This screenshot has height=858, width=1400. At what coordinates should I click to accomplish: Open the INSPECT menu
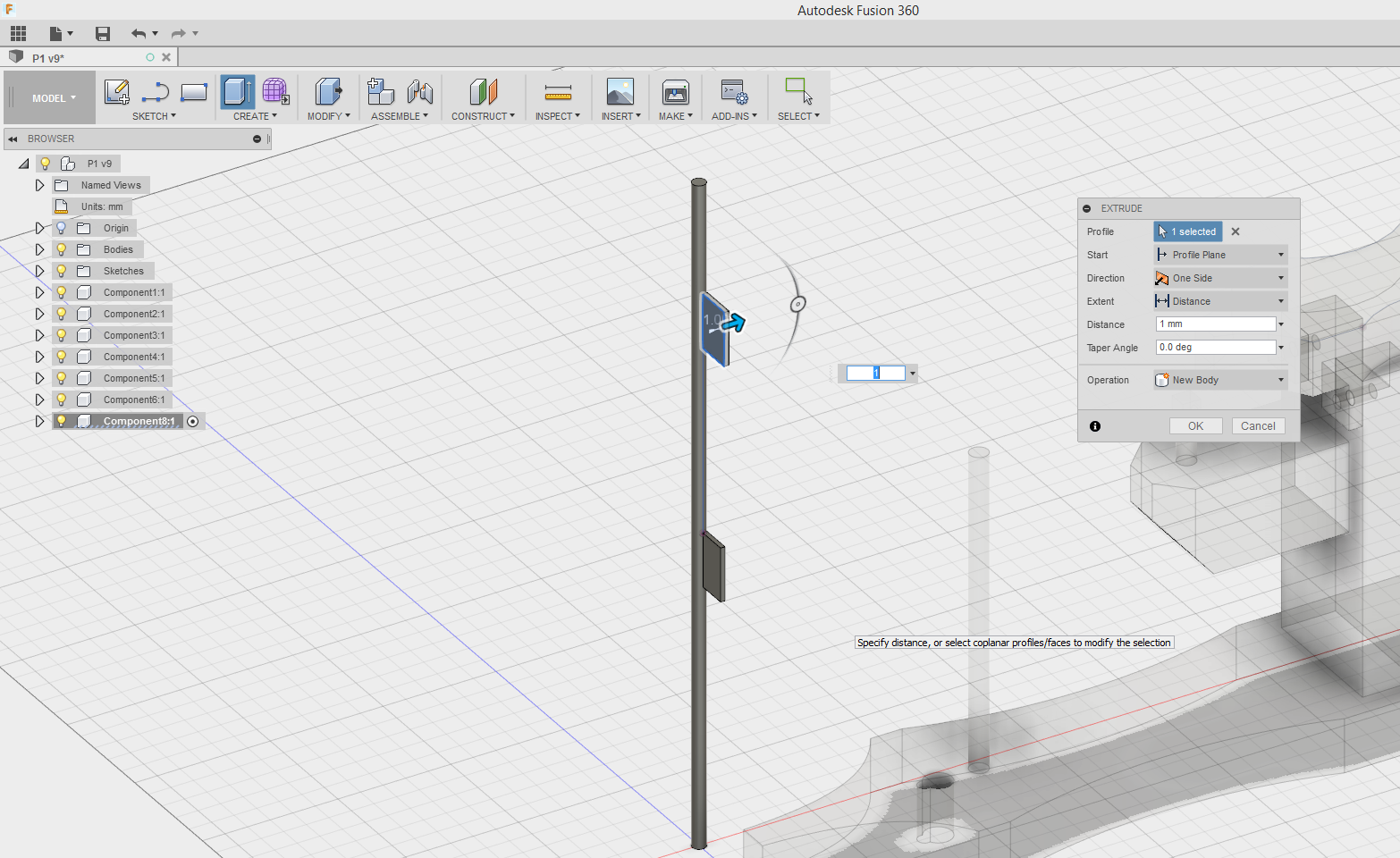[x=557, y=116]
